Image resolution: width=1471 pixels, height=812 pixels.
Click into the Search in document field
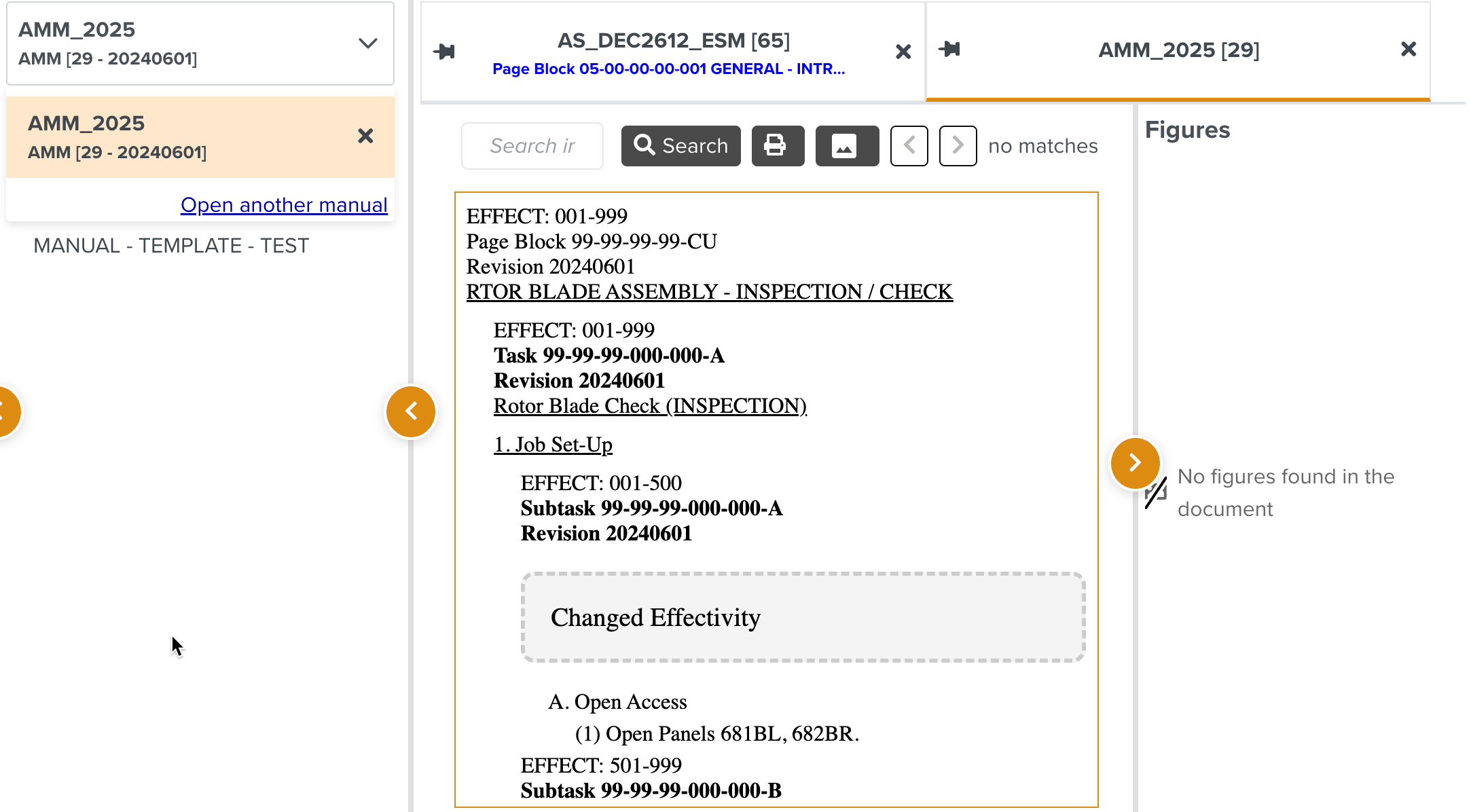pos(532,146)
